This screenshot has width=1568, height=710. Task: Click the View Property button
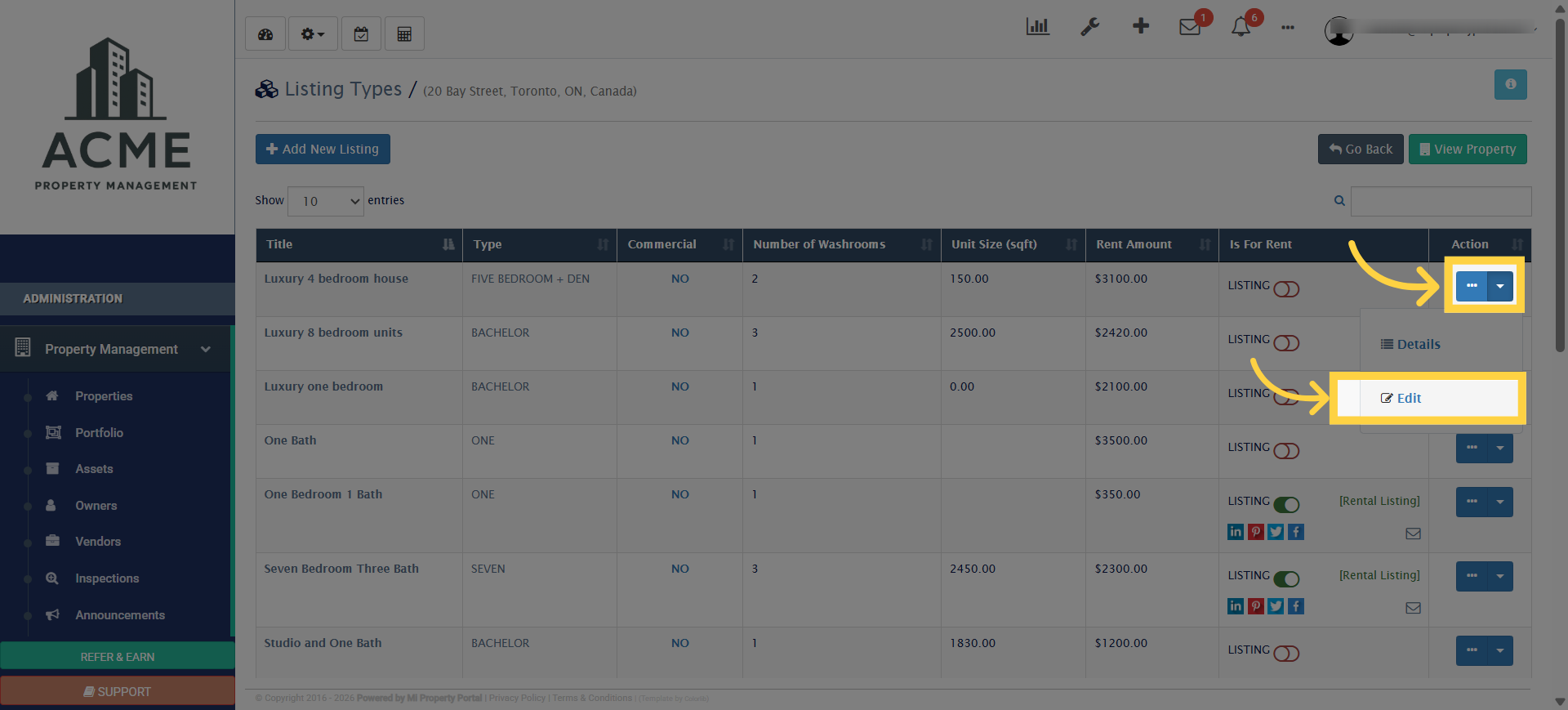point(1468,149)
